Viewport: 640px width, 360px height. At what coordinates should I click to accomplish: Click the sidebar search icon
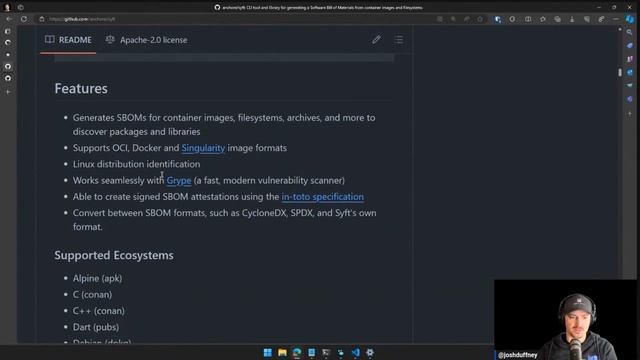pyautogui.click(x=629, y=32)
